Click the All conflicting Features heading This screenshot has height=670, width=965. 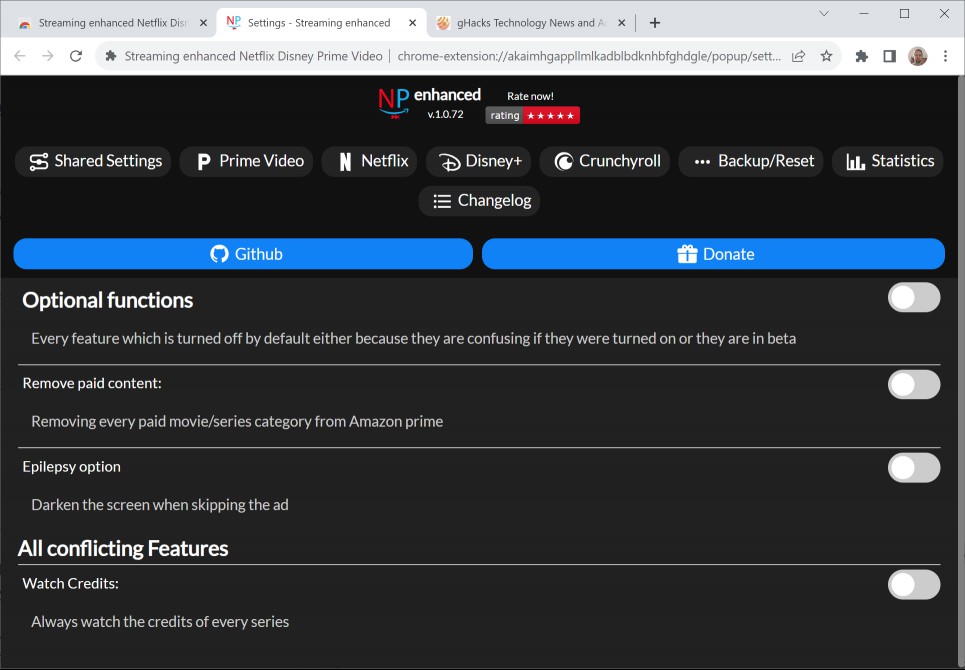tap(123, 548)
